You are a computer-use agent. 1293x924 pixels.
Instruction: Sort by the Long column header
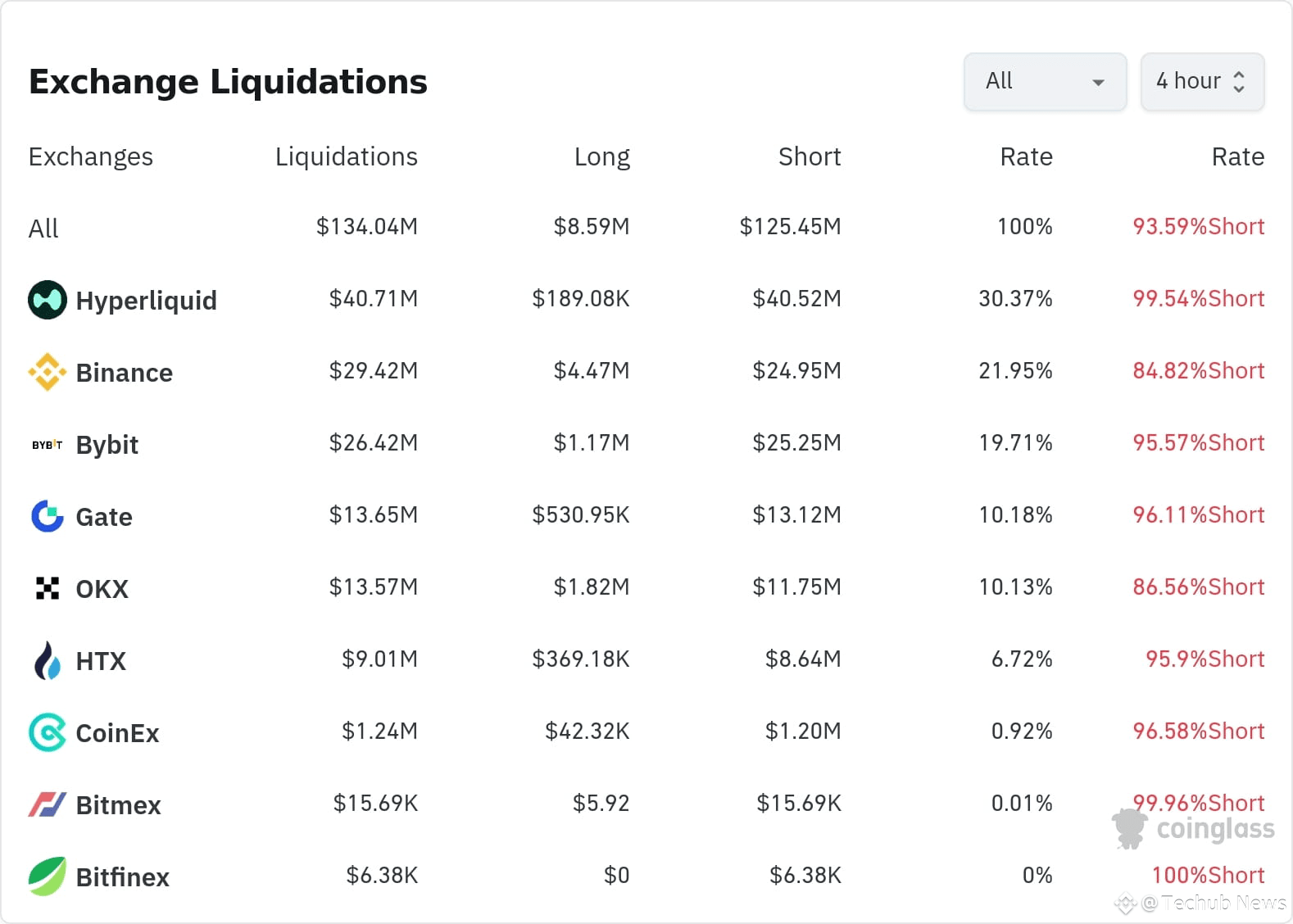[601, 156]
